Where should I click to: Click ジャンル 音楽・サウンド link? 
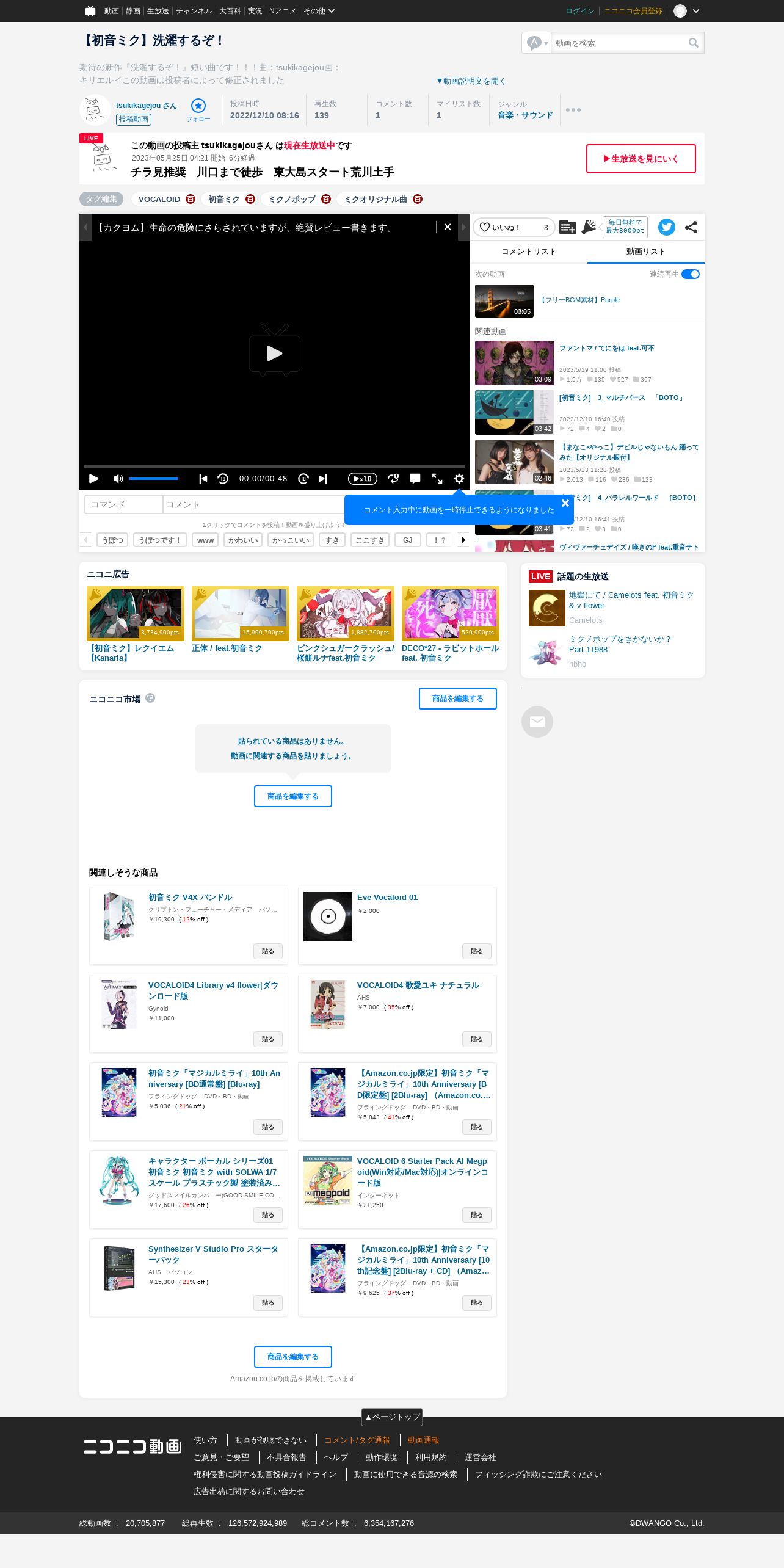pyautogui.click(x=525, y=115)
